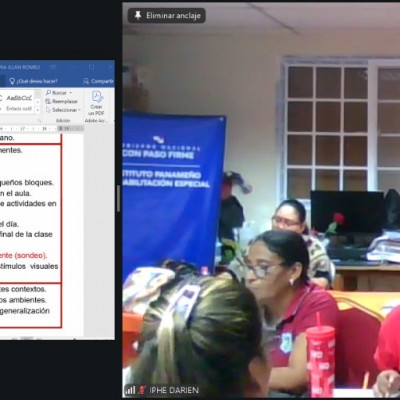400x400 pixels.
Task: Click the Compartir person icon
Action: click(86, 81)
